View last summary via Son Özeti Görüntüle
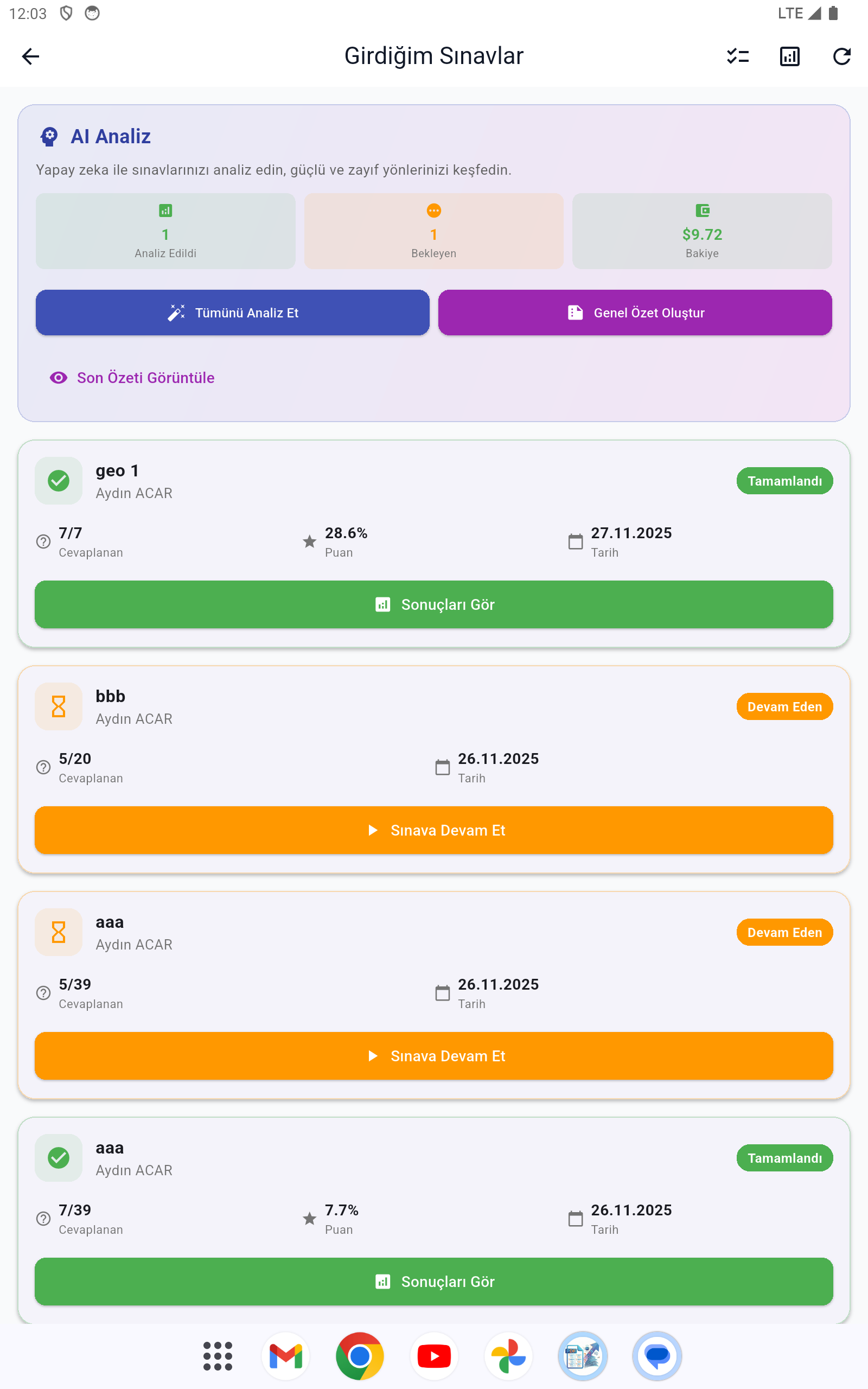Screen dimensions: 868x1389 tap(132, 378)
